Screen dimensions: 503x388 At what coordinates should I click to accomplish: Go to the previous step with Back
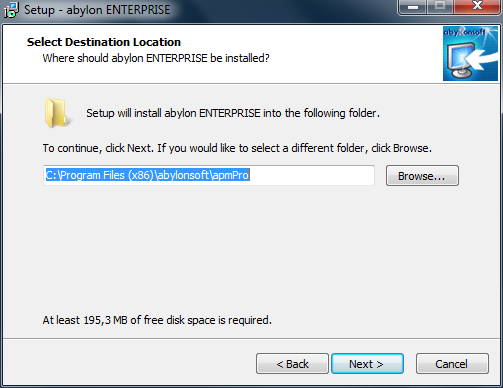292,364
